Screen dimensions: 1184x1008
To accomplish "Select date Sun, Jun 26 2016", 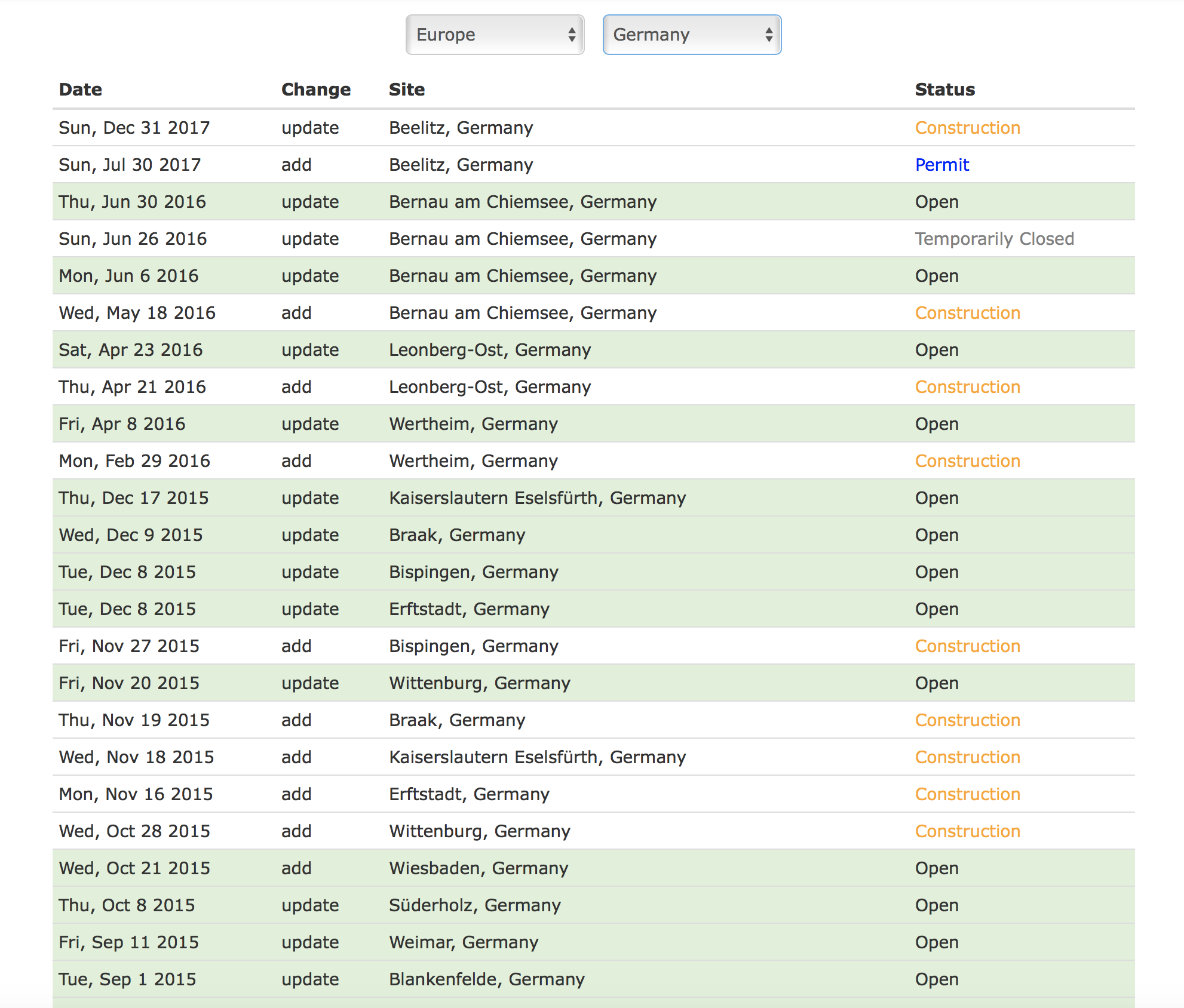I will (x=133, y=239).
